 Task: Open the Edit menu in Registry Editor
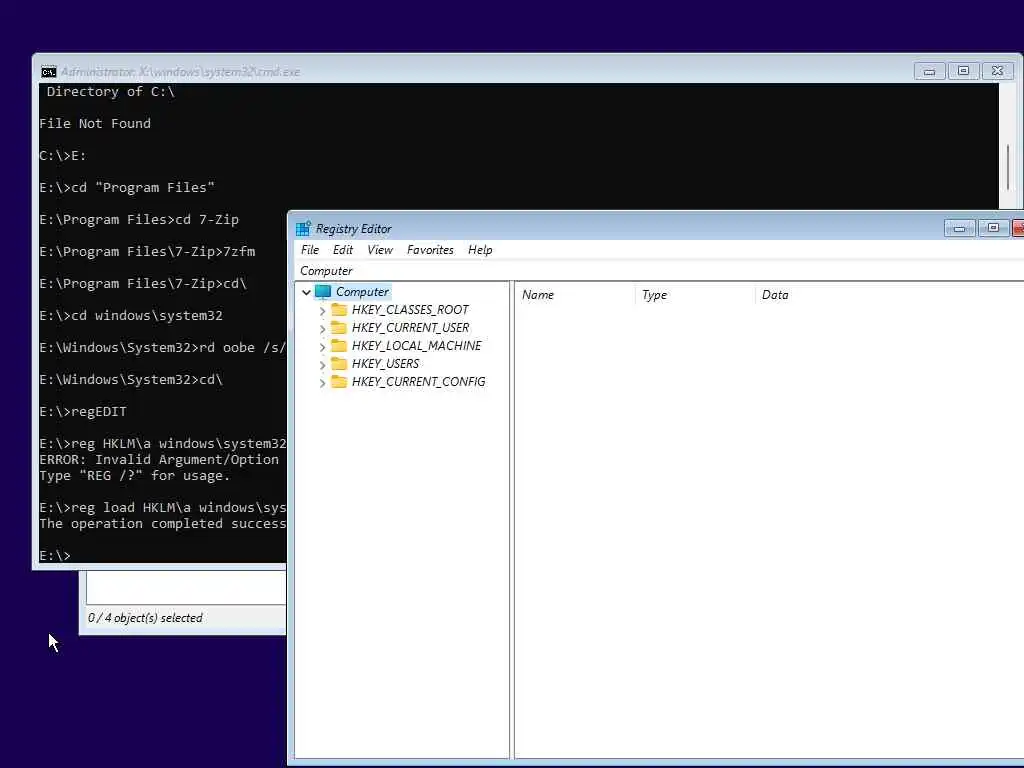[343, 250]
